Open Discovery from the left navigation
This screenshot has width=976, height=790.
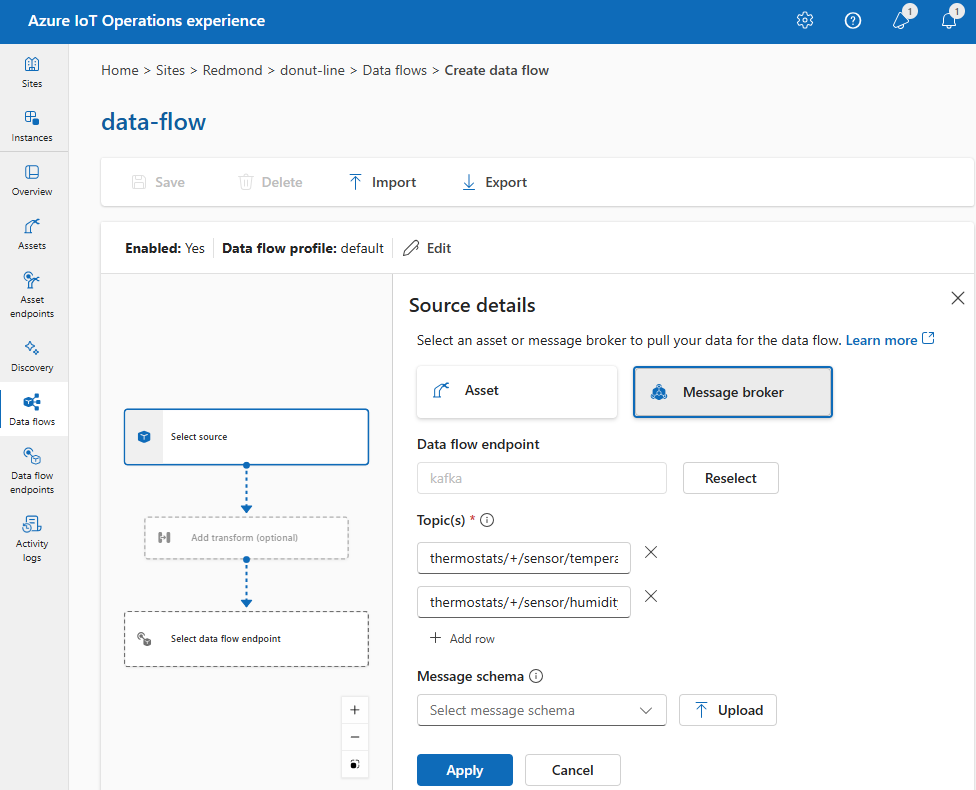[x=32, y=354]
